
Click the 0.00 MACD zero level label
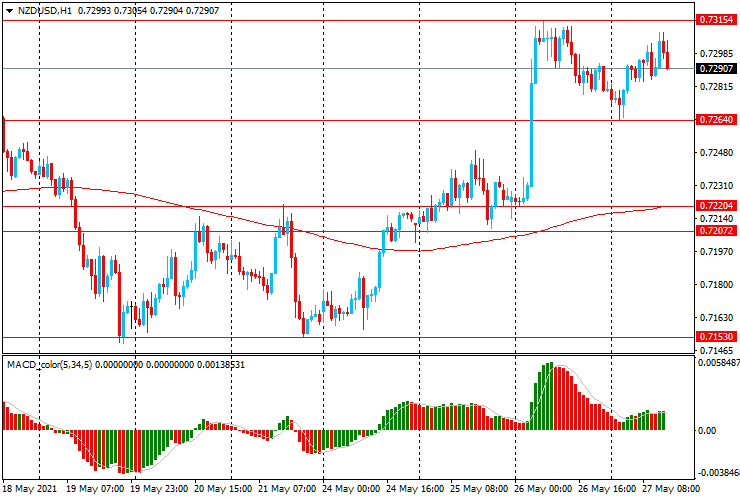pos(707,431)
